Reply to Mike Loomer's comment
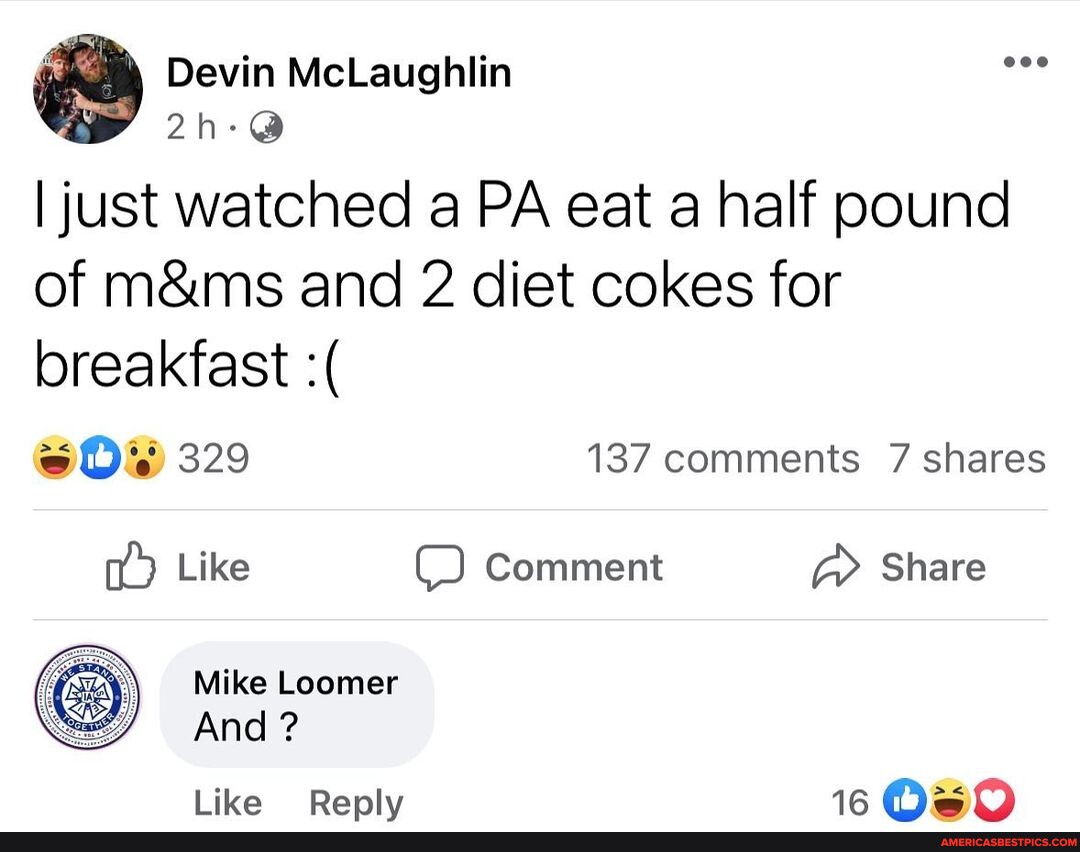This screenshot has height=852, width=1080. [355, 801]
